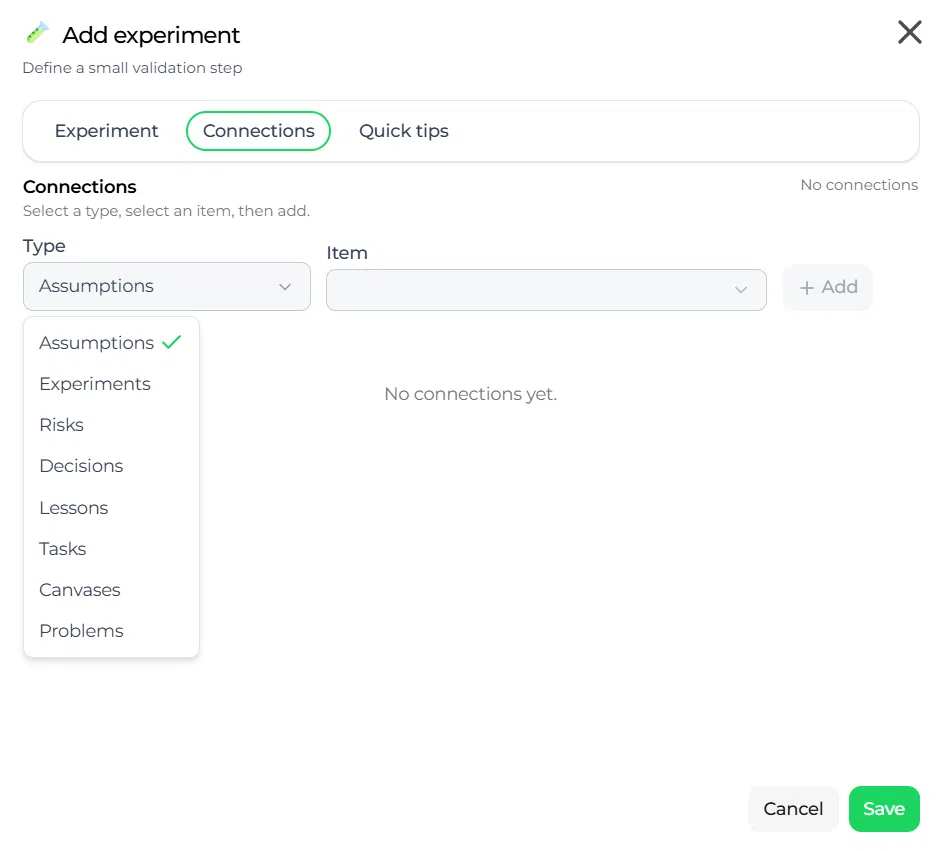Pick Tasks from the type list
The image size is (945, 851).
(x=111, y=549)
